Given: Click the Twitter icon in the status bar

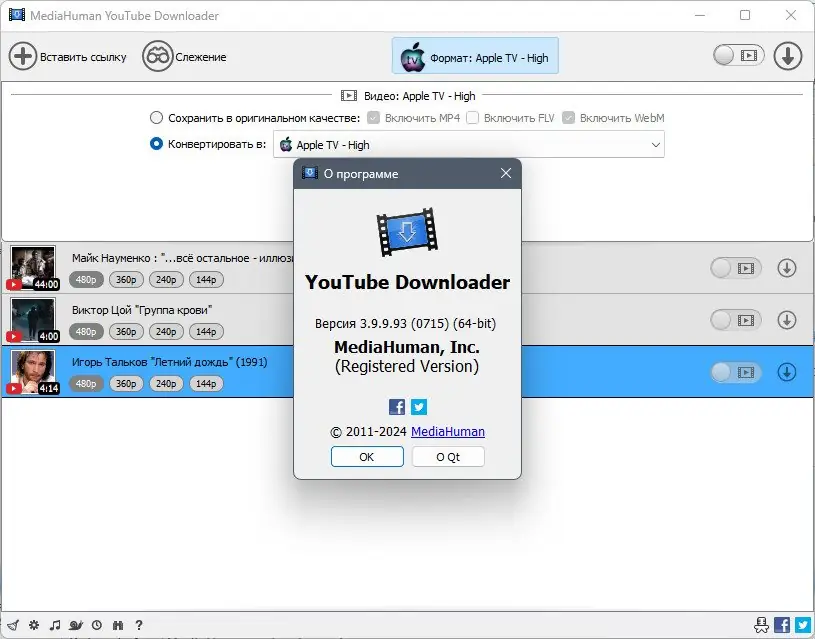Looking at the screenshot, I should tap(803, 624).
